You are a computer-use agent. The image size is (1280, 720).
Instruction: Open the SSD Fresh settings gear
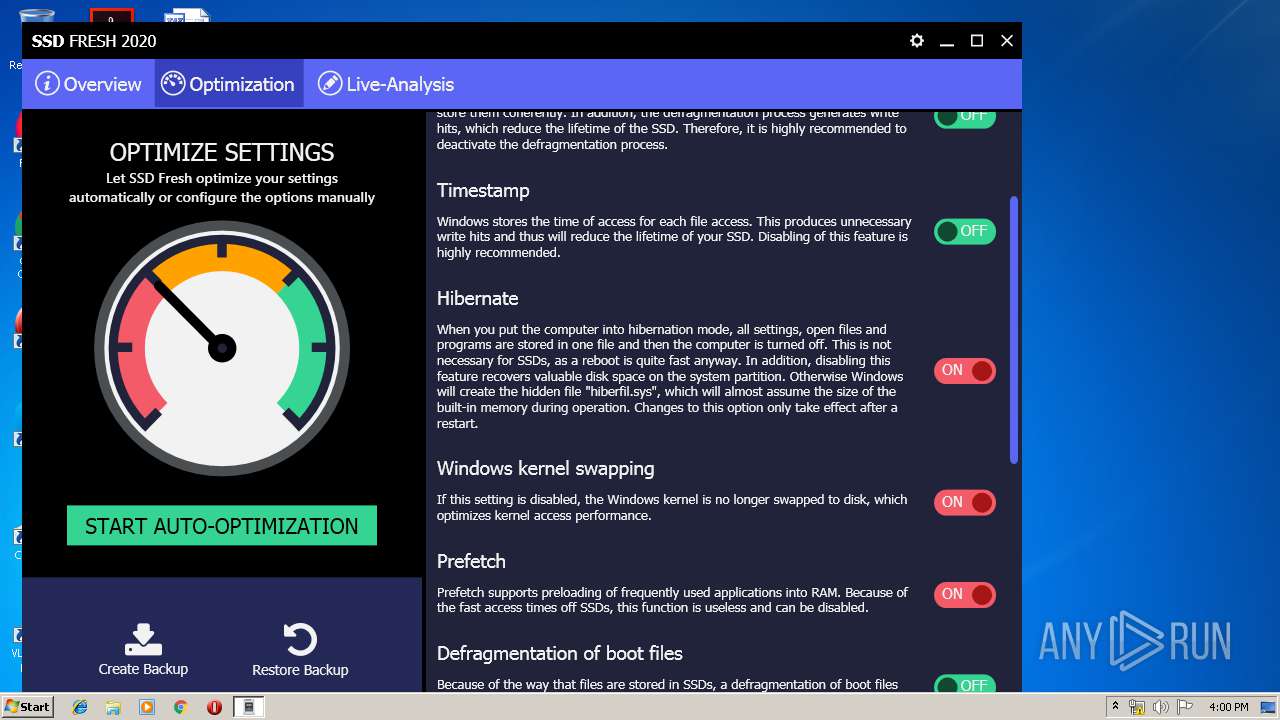tap(917, 41)
